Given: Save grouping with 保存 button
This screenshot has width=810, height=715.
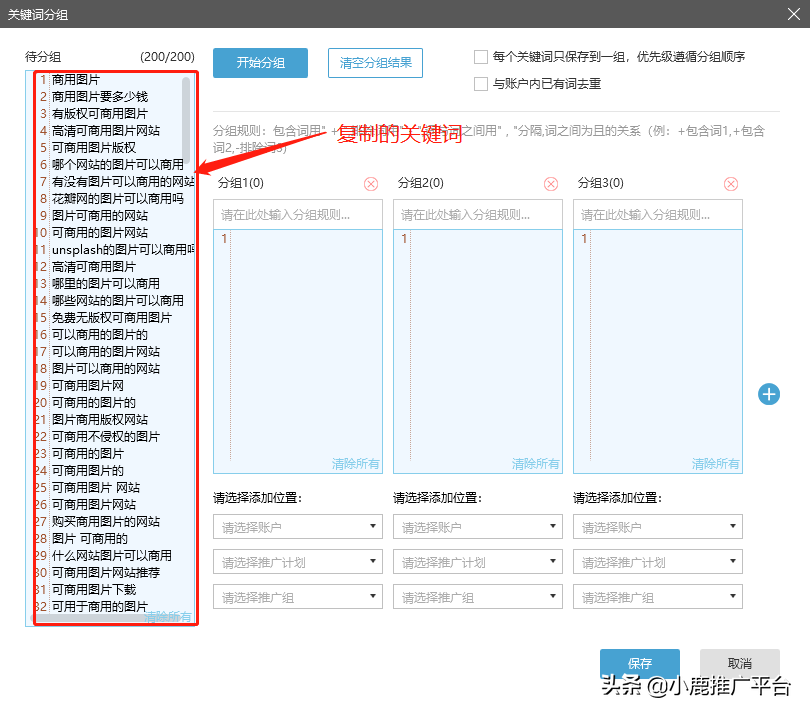Looking at the screenshot, I should click(x=640, y=663).
